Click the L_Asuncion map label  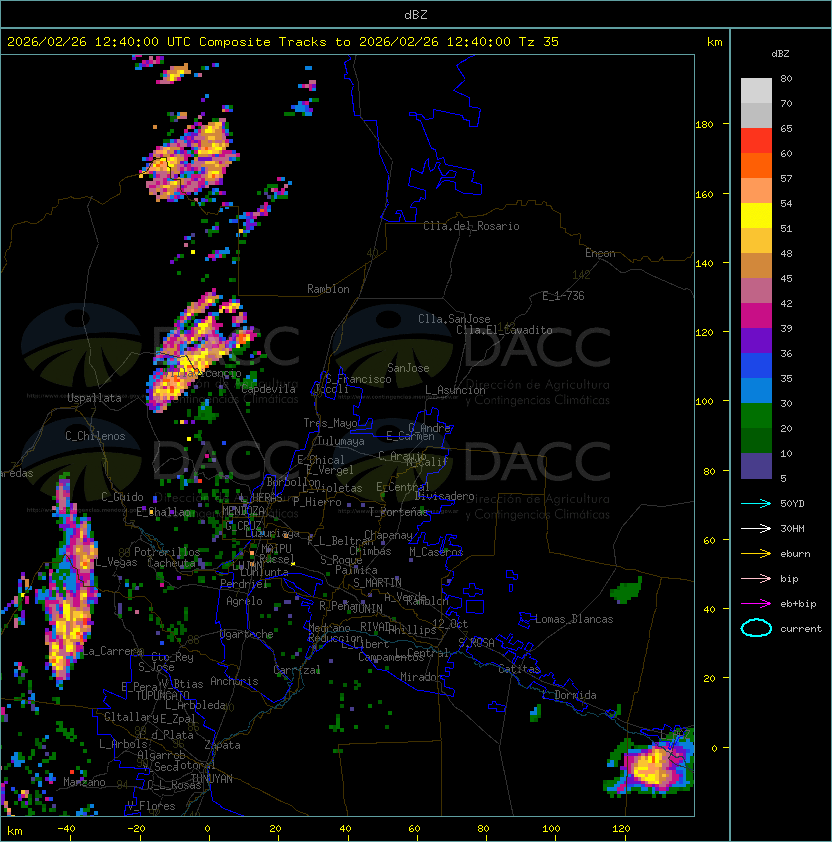pyautogui.click(x=455, y=390)
